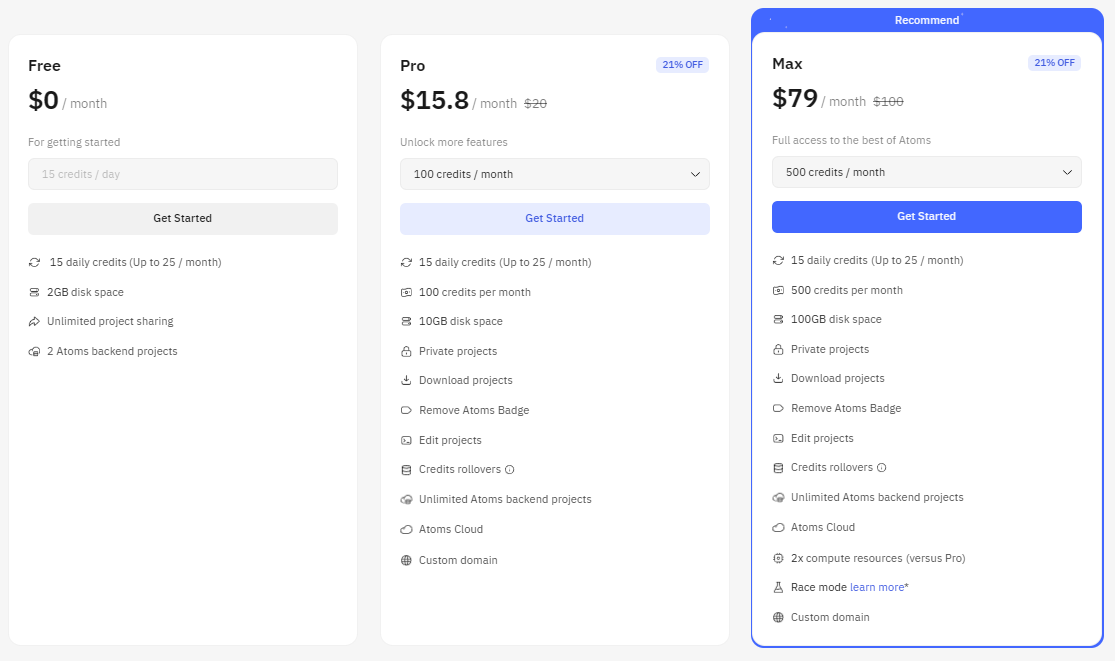Click 2 Atoms backend projects cloud icon
Screen dimensions: 1115x661
(34, 352)
